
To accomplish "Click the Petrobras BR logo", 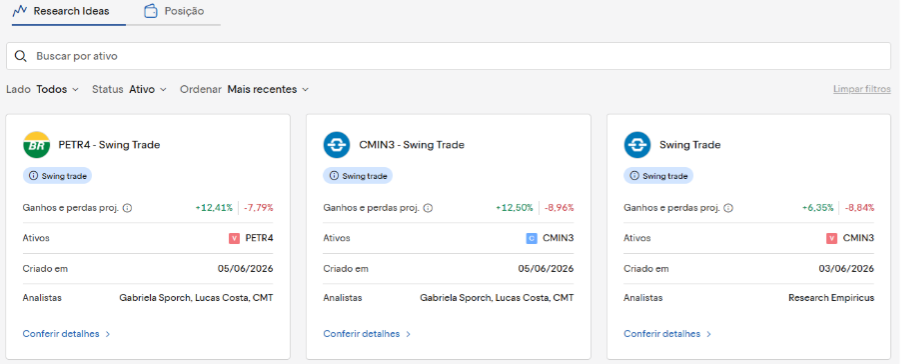I will point(36,145).
